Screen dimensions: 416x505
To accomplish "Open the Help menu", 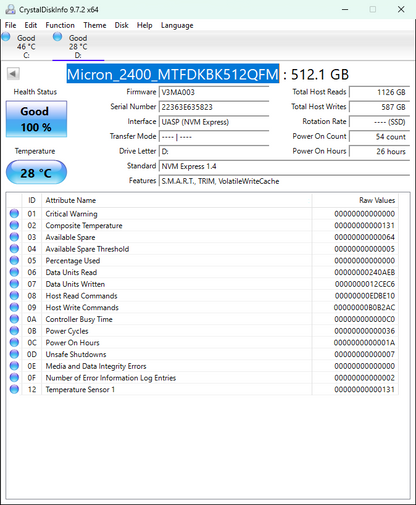I will 144,25.
